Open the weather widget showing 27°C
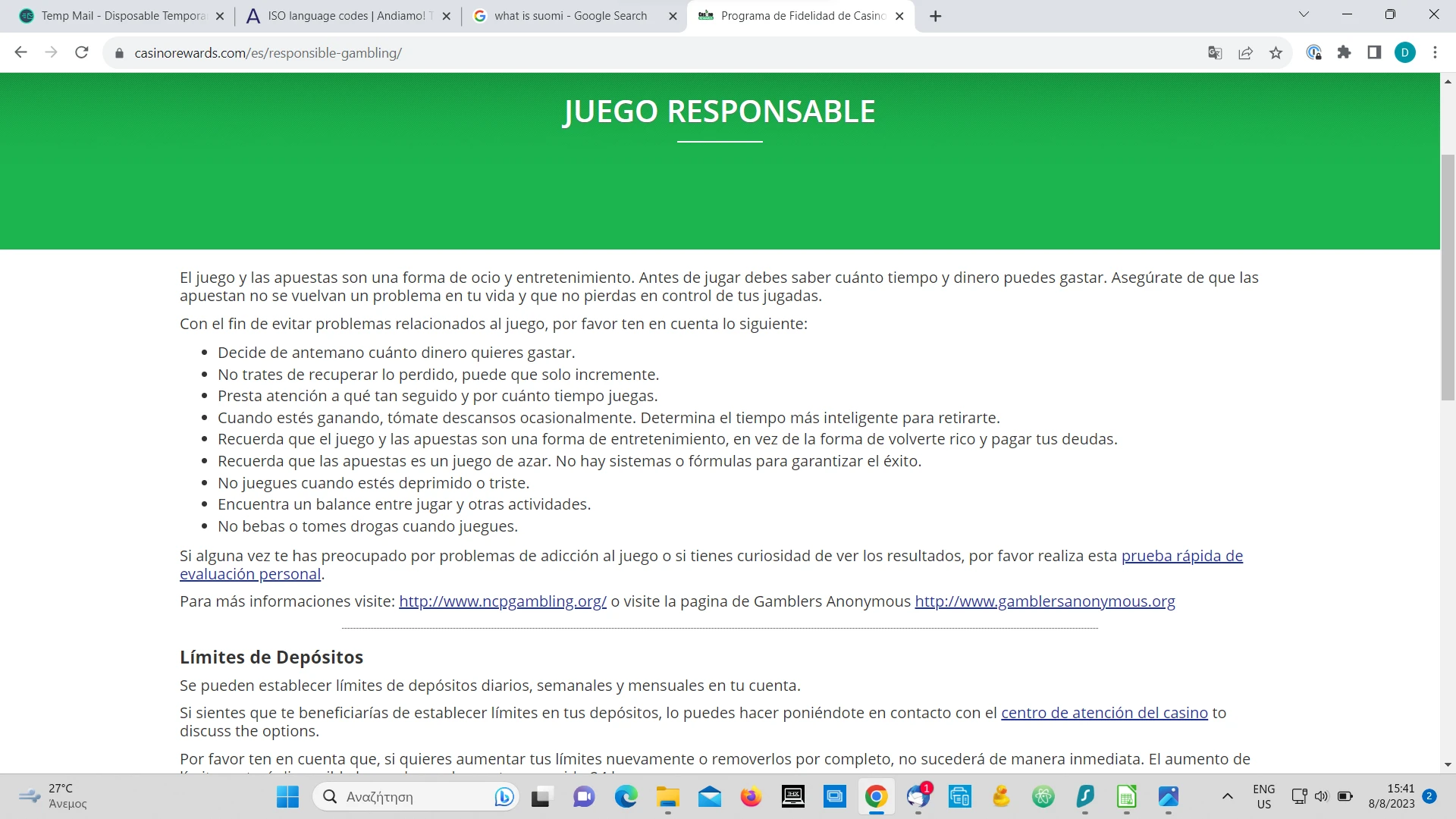Screen dimensions: 1456x819 coord(53,796)
